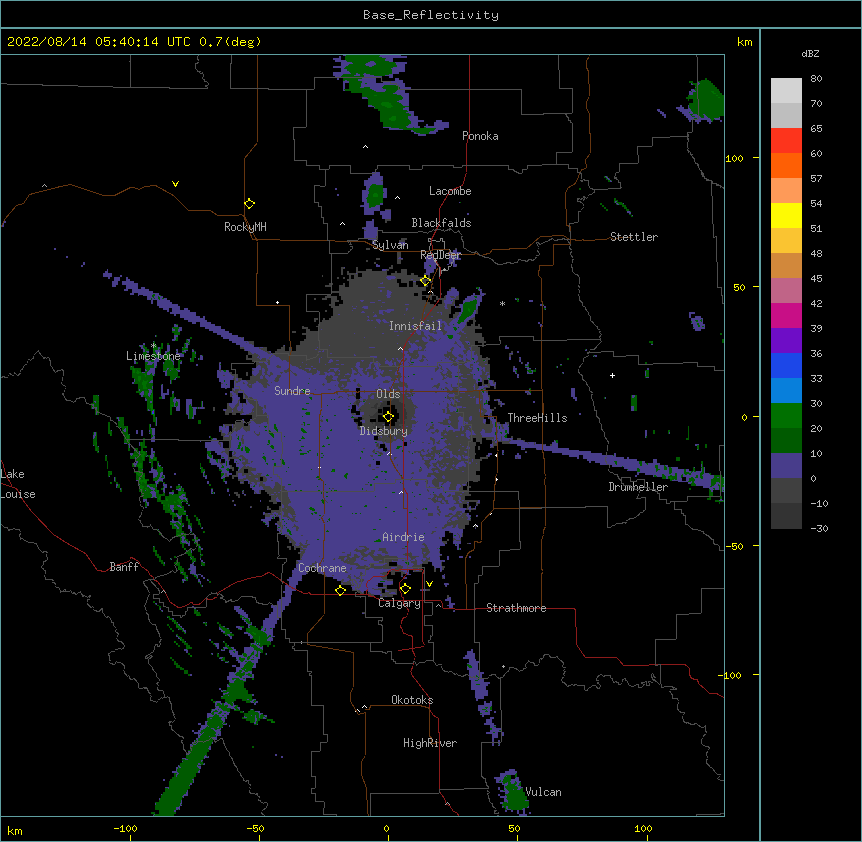Click the yellow diamond marker south of RedDeer
862x842 pixels.
coord(425,281)
